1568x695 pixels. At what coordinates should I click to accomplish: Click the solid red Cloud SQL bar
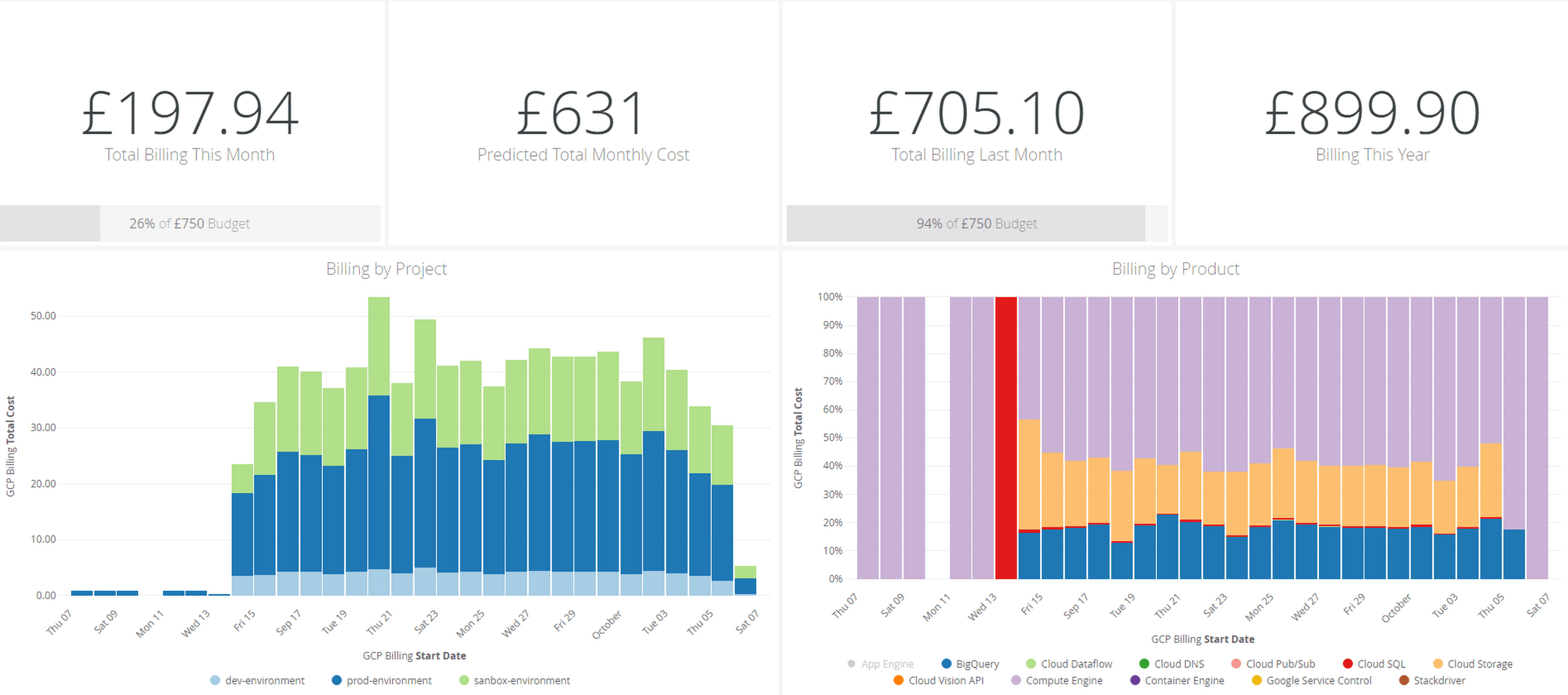click(1006, 437)
